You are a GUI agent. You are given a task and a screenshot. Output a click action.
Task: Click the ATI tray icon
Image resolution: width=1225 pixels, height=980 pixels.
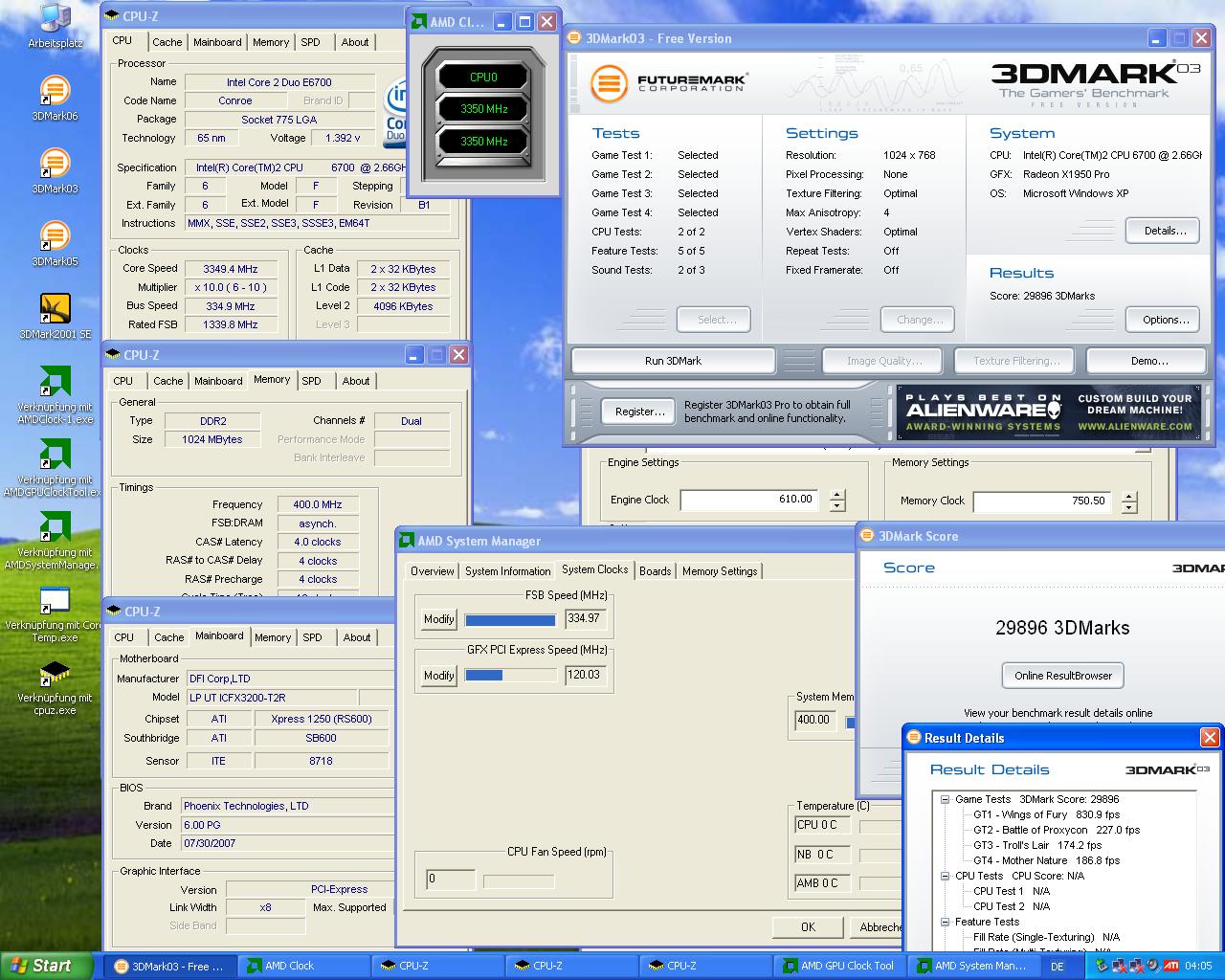tap(1169, 966)
